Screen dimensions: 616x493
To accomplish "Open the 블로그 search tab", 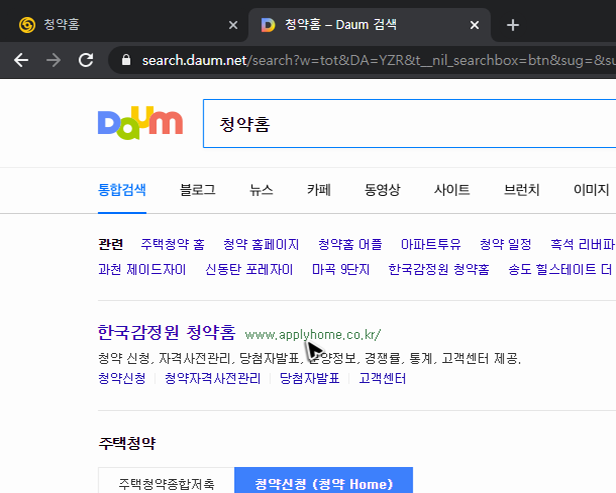I will tap(198, 190).
